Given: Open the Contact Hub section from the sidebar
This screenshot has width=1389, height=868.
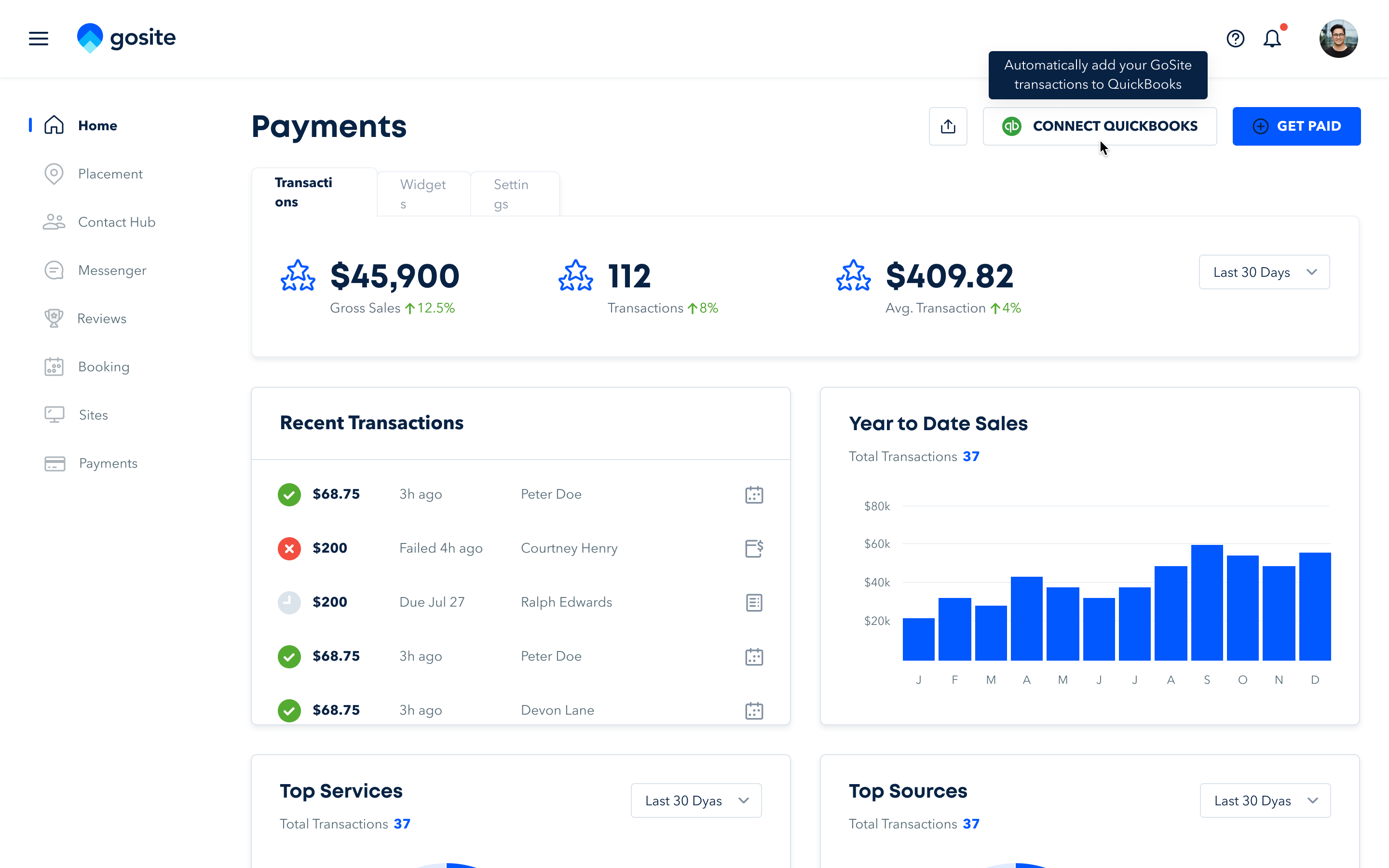Looking at the screenshot, I should 117,222.
